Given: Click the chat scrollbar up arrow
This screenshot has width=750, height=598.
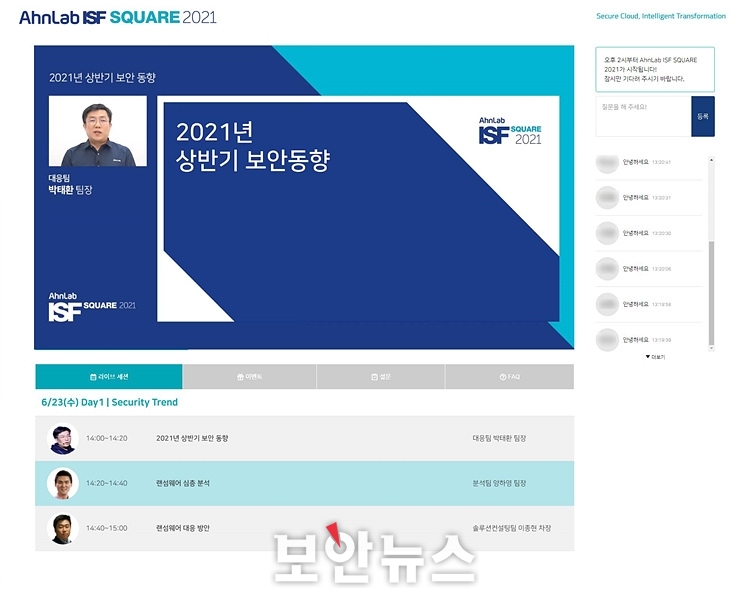Looking at the screenshot, I should pos(711,160).
